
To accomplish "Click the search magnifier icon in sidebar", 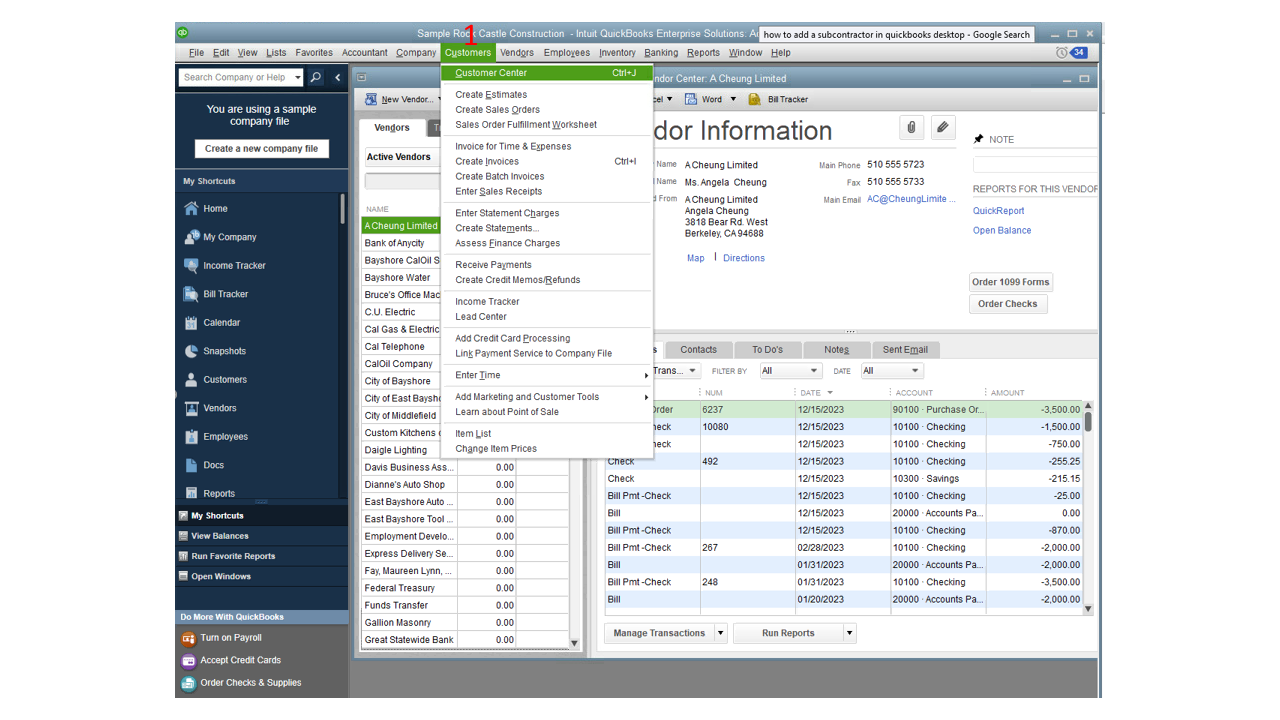I will point(316,77).
